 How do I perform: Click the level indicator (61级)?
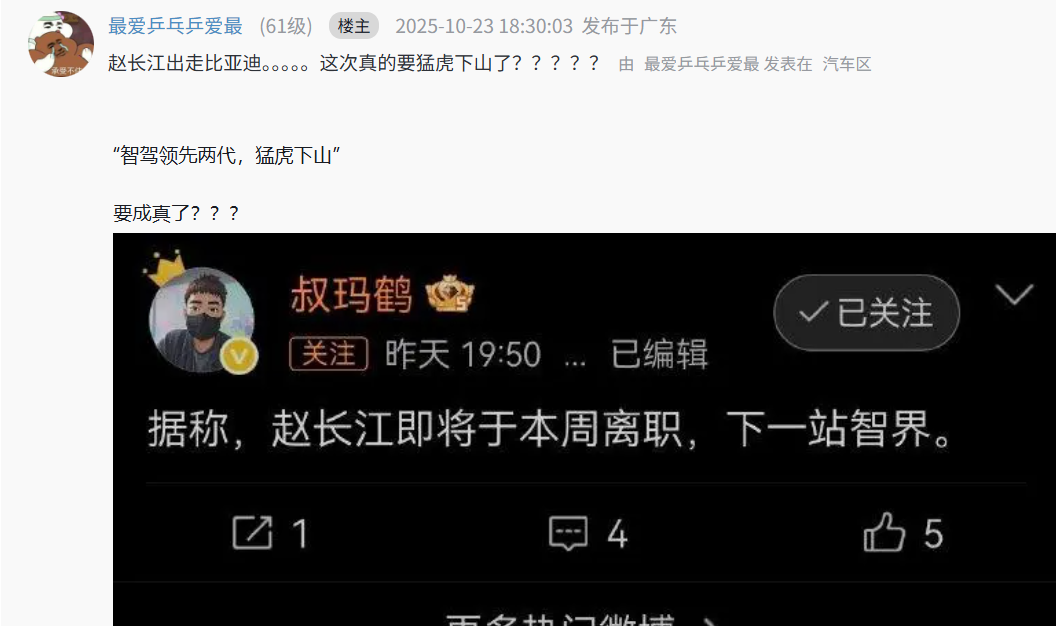pyautogui.click(x=286, y=26)
